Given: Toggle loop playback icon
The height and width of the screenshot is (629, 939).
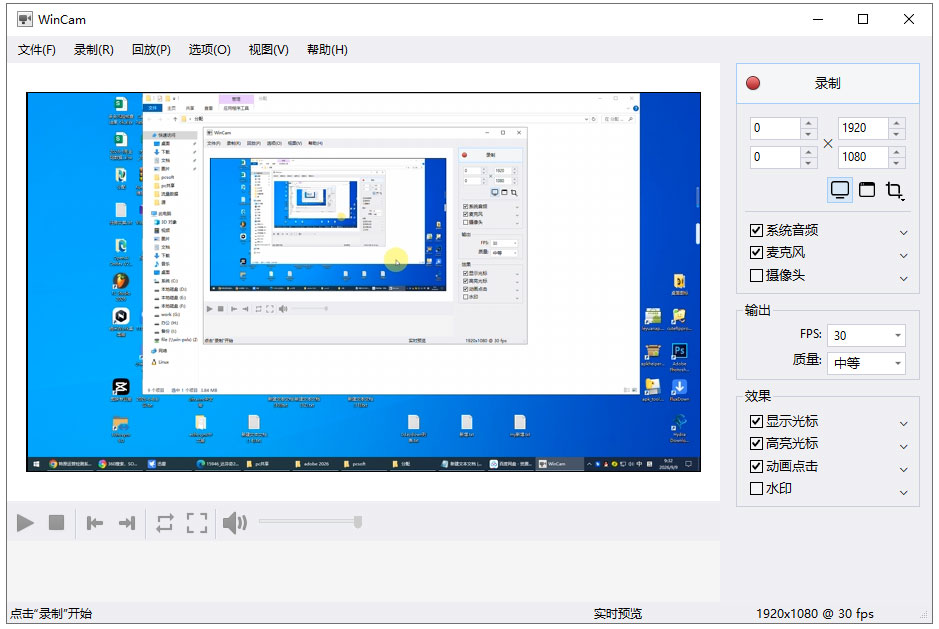Looking at the screenshot, I should click(x=165, y=523).
